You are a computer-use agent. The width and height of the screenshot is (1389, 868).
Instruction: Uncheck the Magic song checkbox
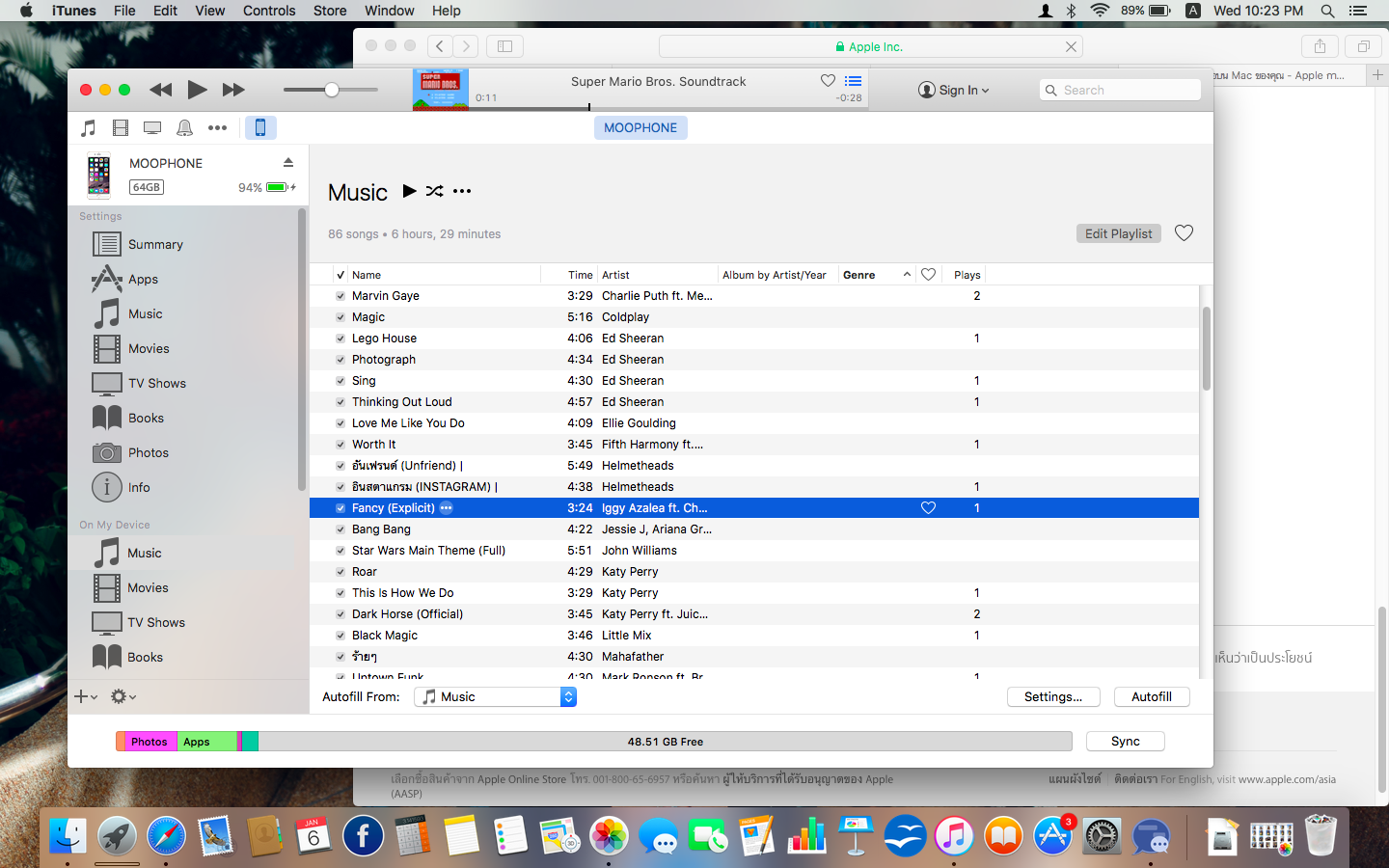[x=340, y=317]
